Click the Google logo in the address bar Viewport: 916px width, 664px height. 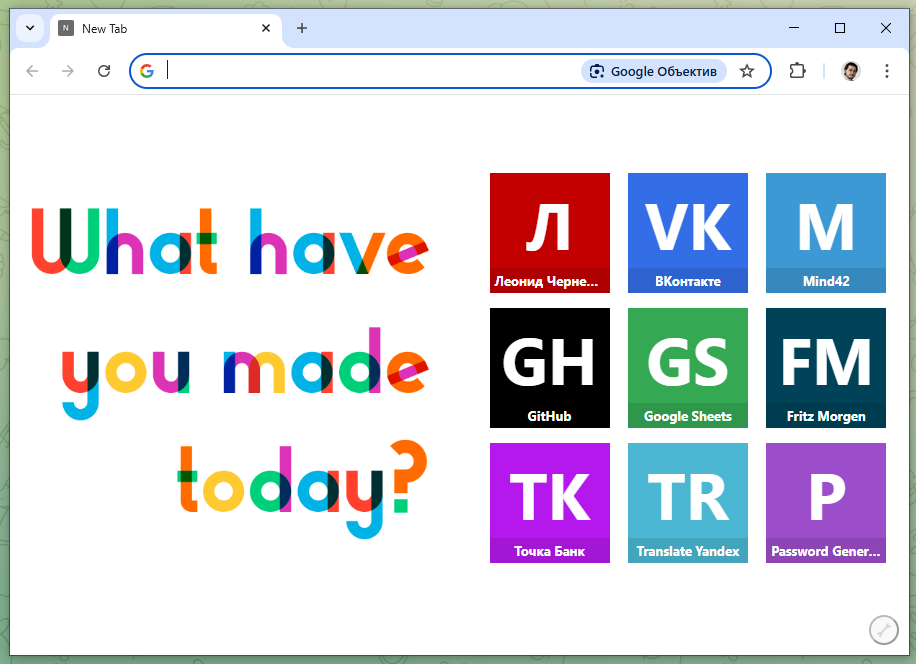pos(147,71)
